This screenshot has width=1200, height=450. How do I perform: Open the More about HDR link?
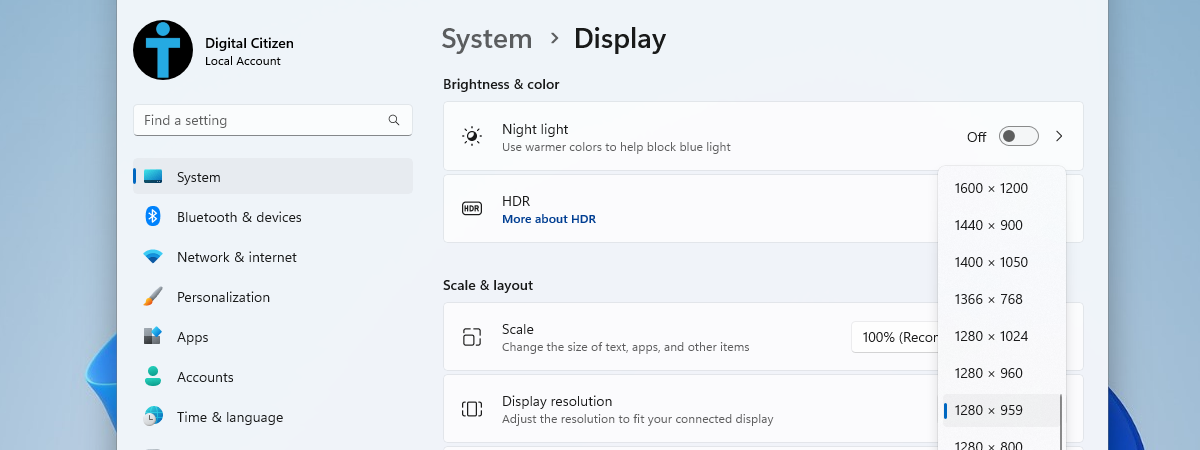coord(548,219)
